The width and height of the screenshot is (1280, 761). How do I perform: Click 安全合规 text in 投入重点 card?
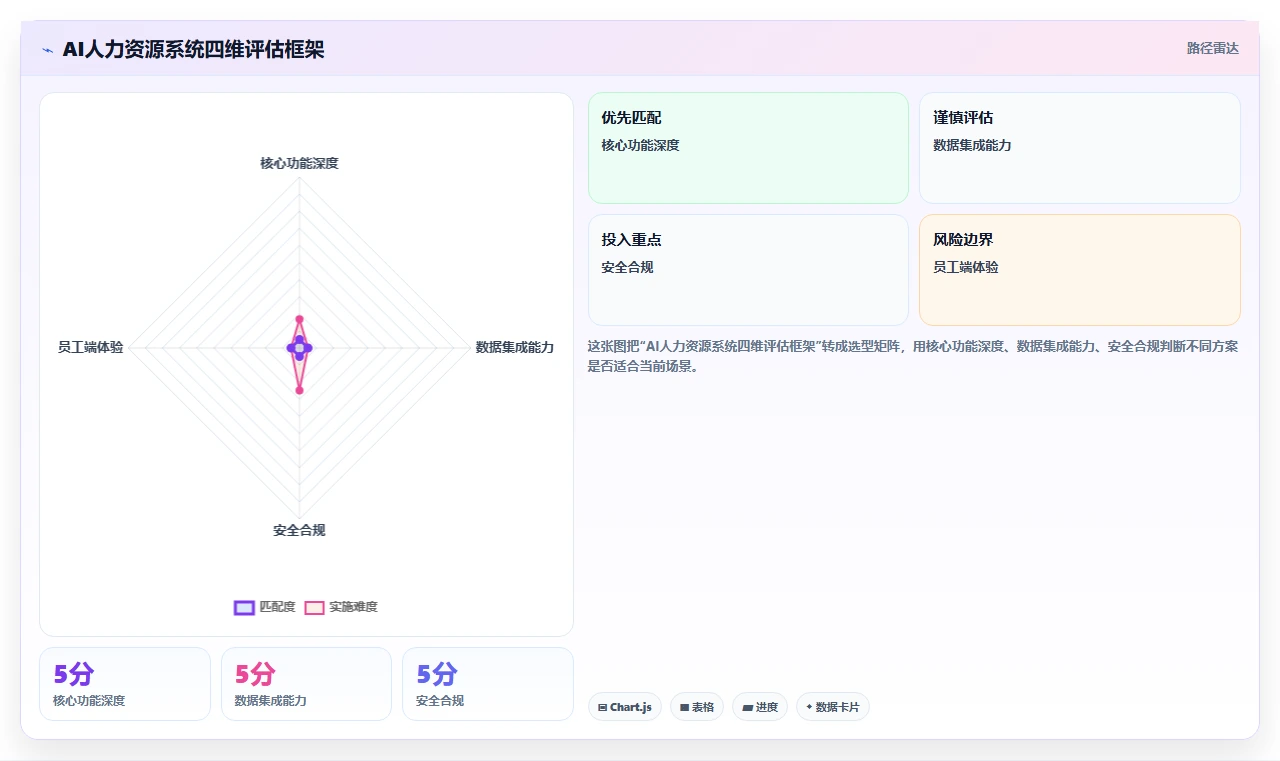[x=627, y=267]
